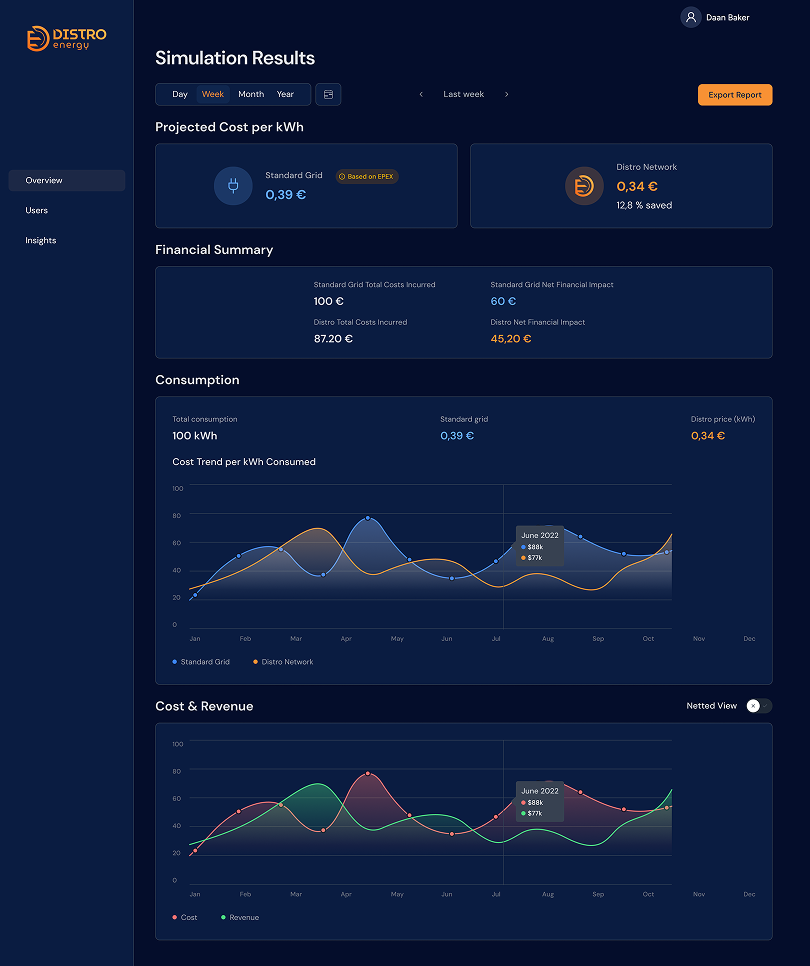
Task: Click the user profile avatar icon
Action: pyautogui.click(x=690, y=17)
